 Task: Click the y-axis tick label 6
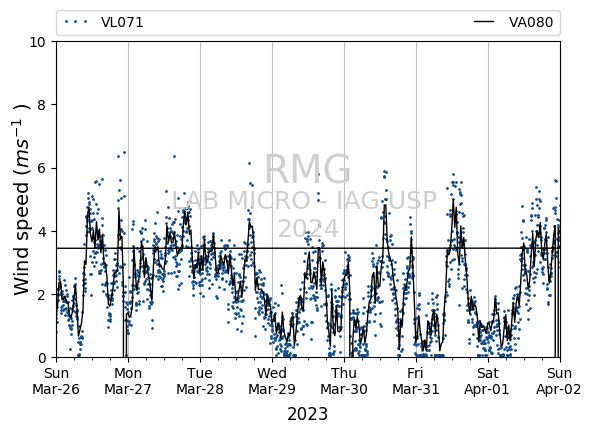click(x=42, y=168)
